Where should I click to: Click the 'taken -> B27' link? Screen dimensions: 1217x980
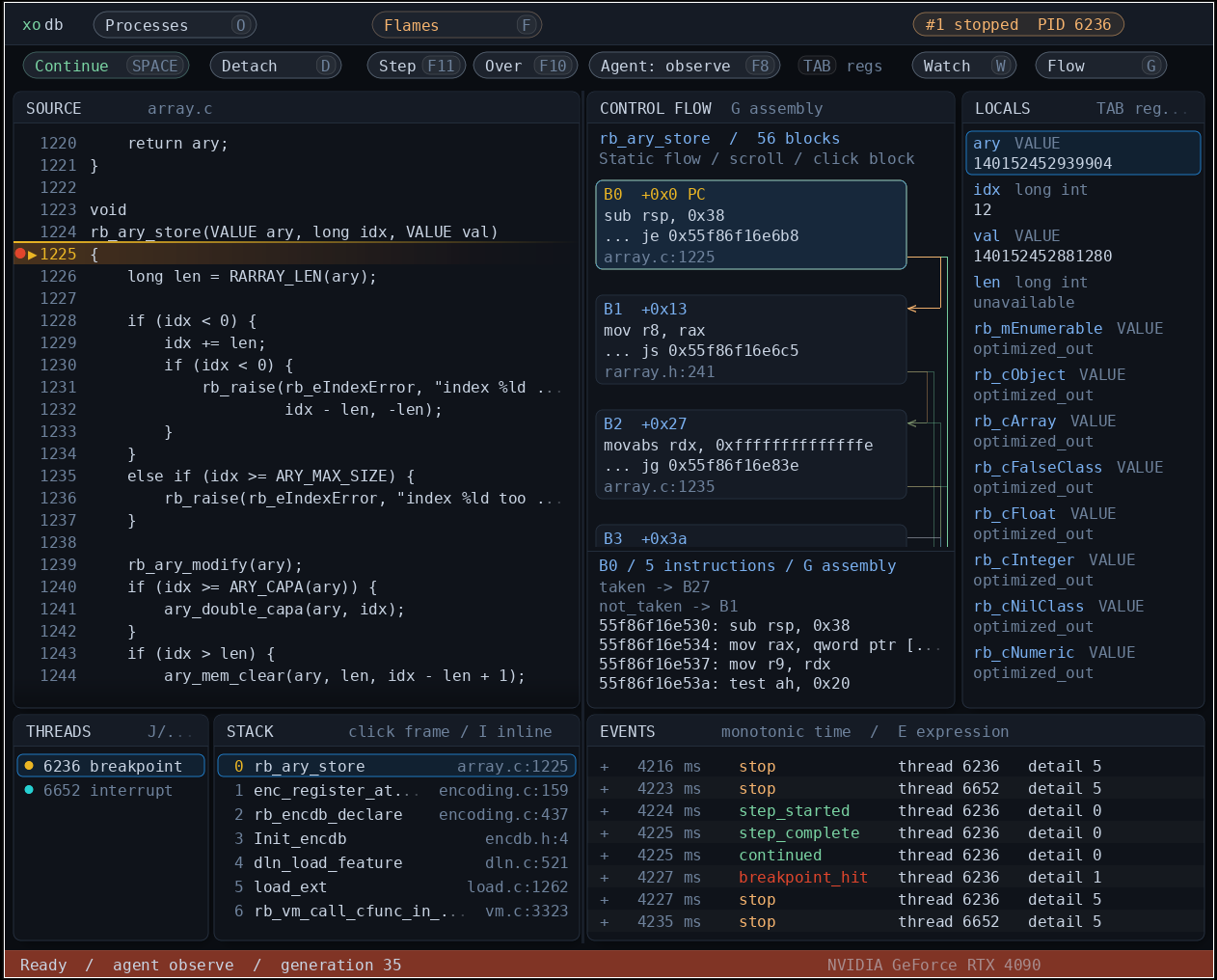tap(654, 586)
